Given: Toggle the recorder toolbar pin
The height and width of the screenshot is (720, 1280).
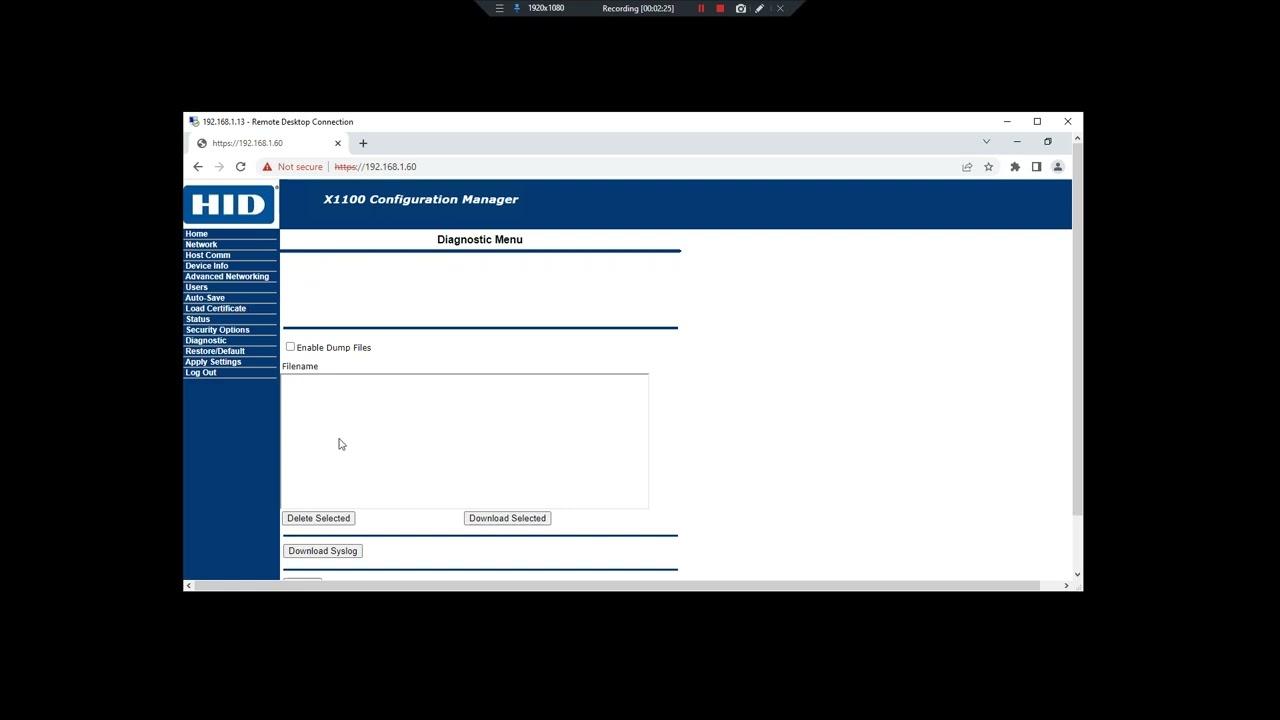Looking at the screenshot, I should click(x=517, y=8).
